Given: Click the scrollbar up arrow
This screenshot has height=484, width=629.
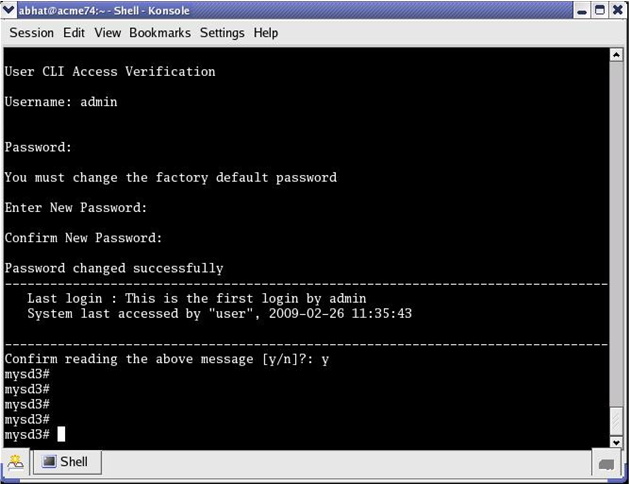Looking at the screenshot, I should pyautogui.click(x=617, y=56).
